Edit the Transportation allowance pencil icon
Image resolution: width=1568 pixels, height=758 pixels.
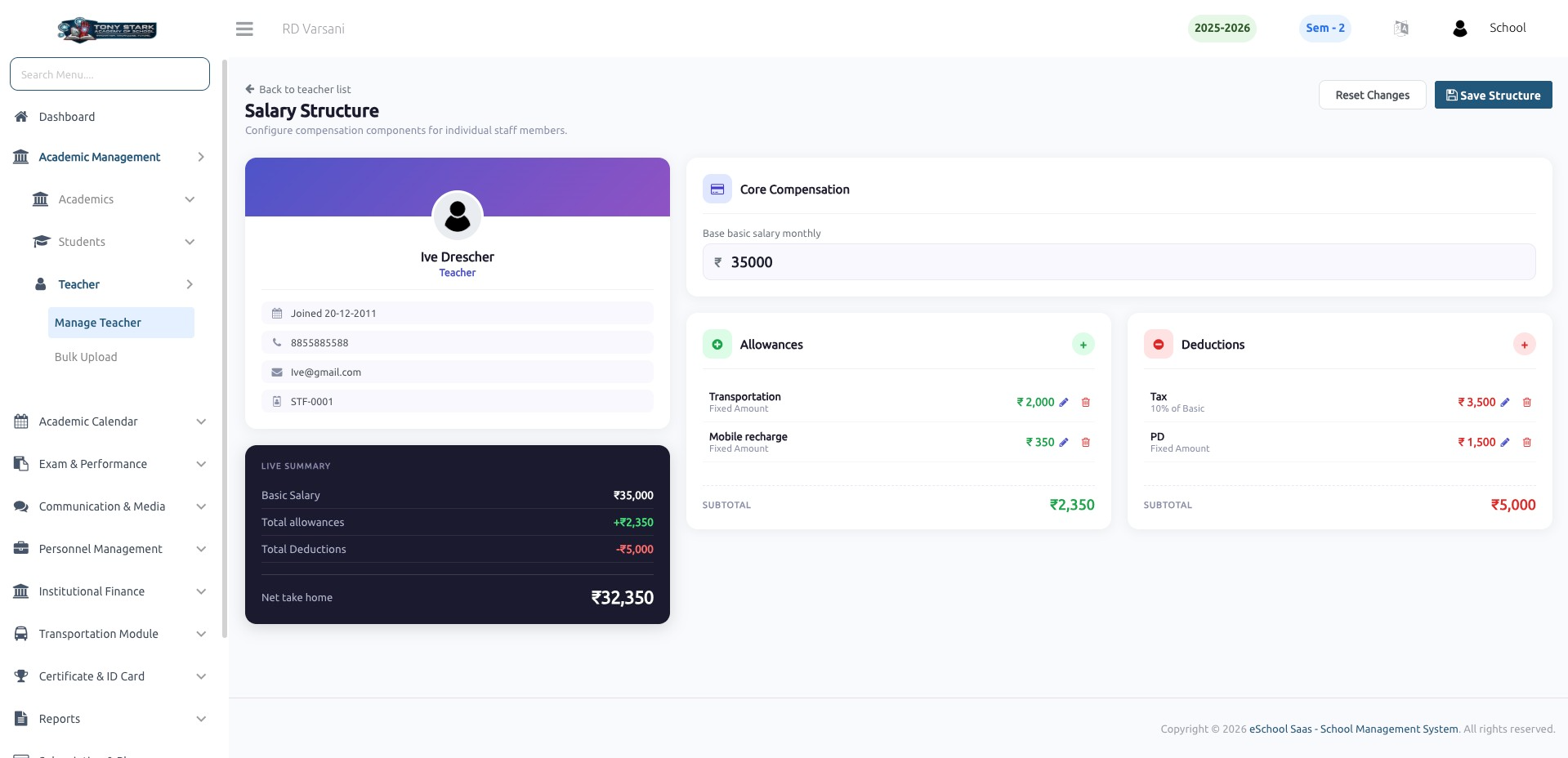(1064, 402)
